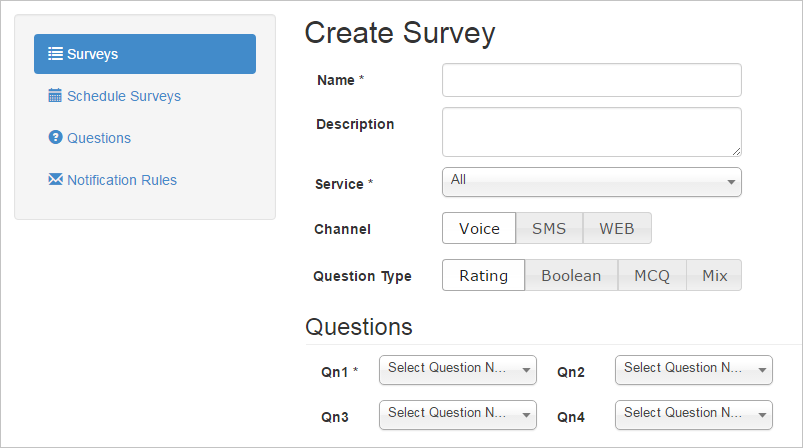803x448 pixels.
Task: Select the SMS channel option
Action: tap(549, 228)
